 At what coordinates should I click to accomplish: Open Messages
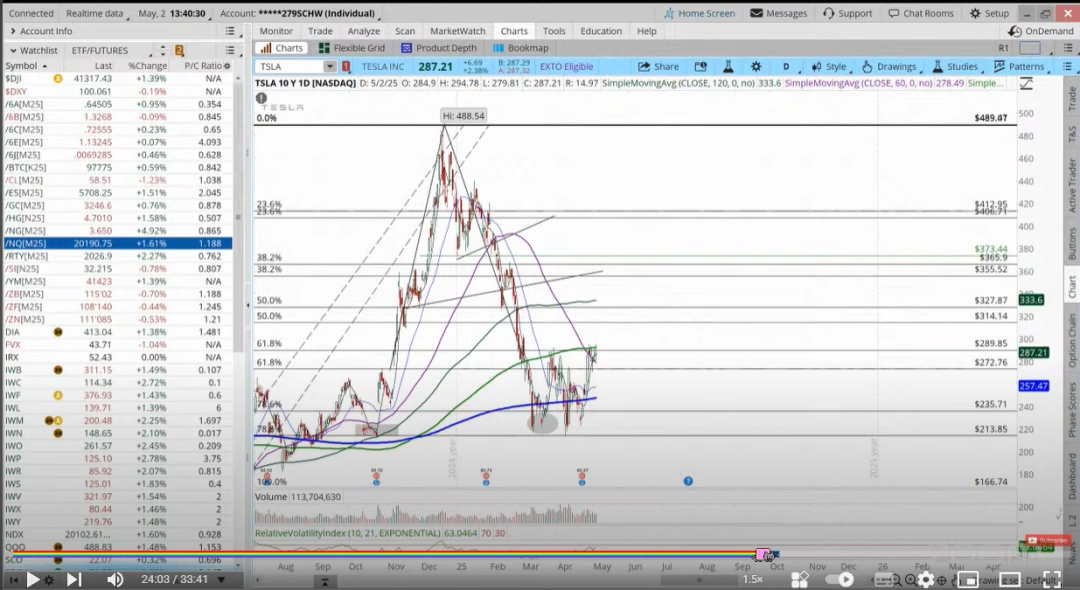[x=778, y=13]
